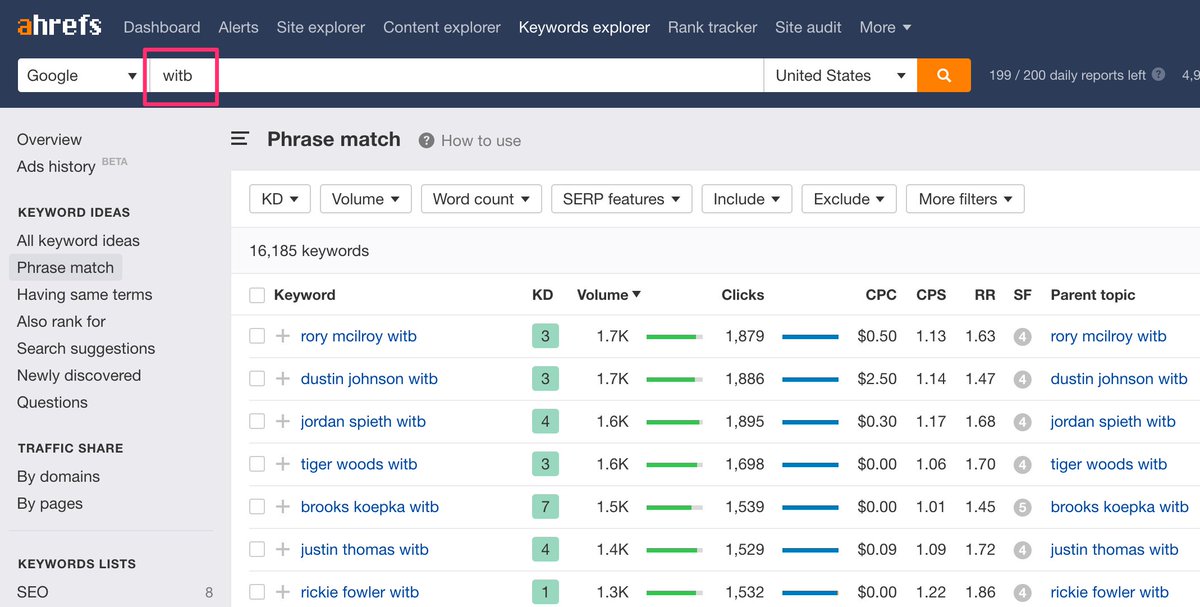
Task: Click KD badge 3 for rory mcilroy witb
Action: pos(545,336)
